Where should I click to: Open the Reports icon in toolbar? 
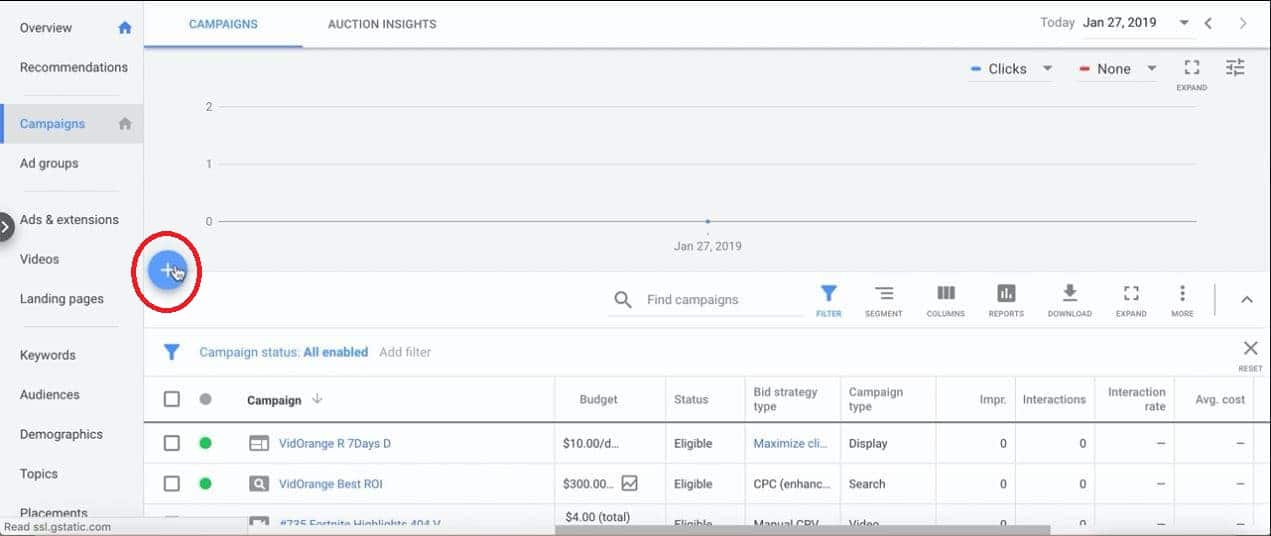1006,301
